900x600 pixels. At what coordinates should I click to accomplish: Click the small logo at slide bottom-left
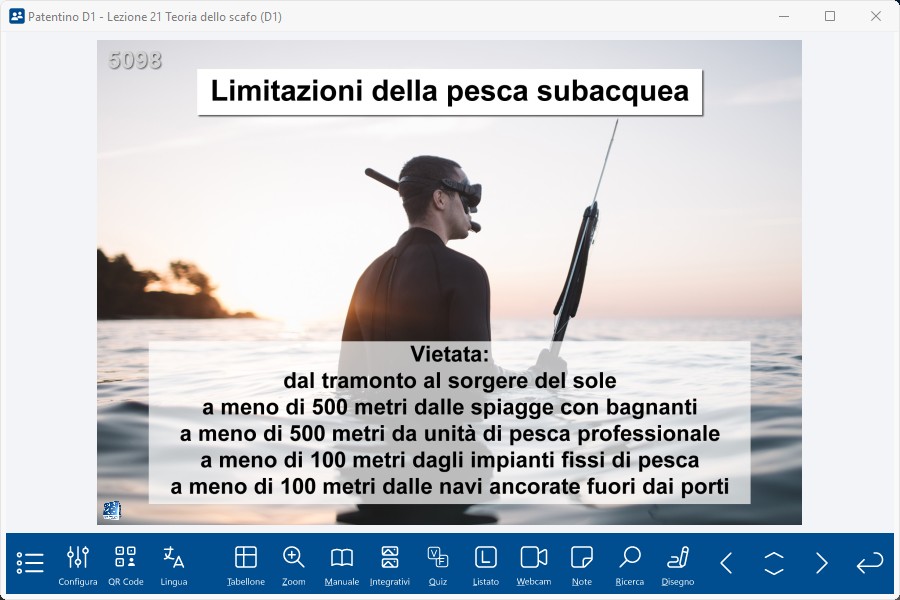111,510
